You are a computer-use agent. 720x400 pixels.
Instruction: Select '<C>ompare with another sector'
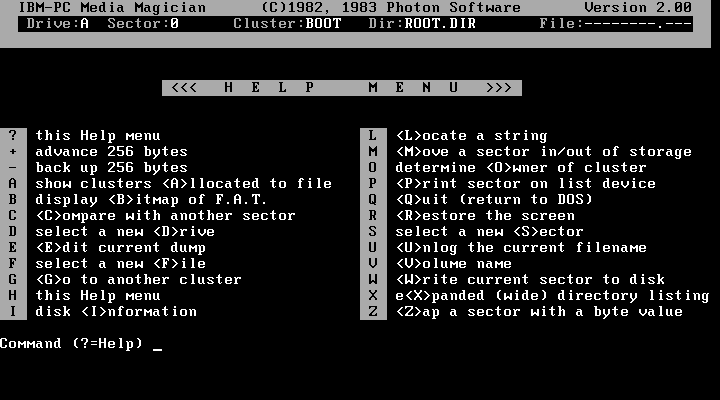[166, 216]
